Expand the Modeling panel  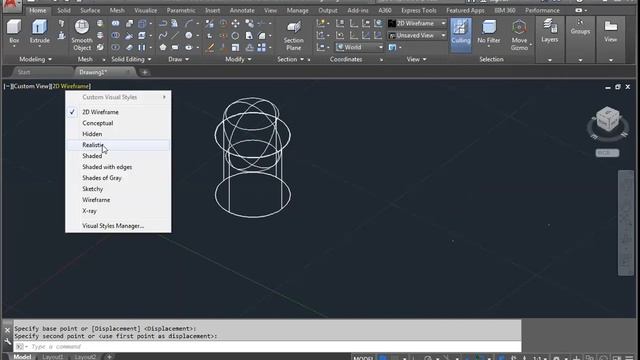click(36, 59)
